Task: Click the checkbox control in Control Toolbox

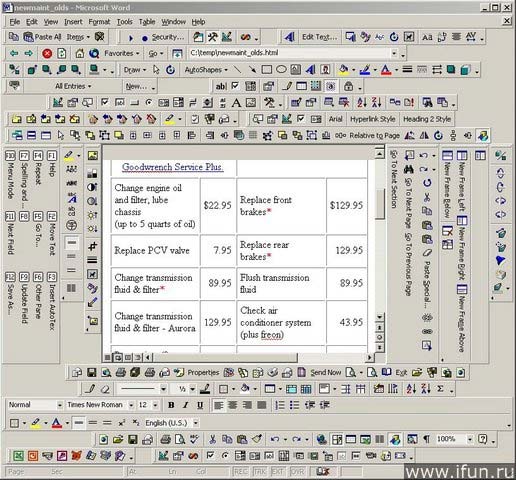Action: tap(105, 102)
